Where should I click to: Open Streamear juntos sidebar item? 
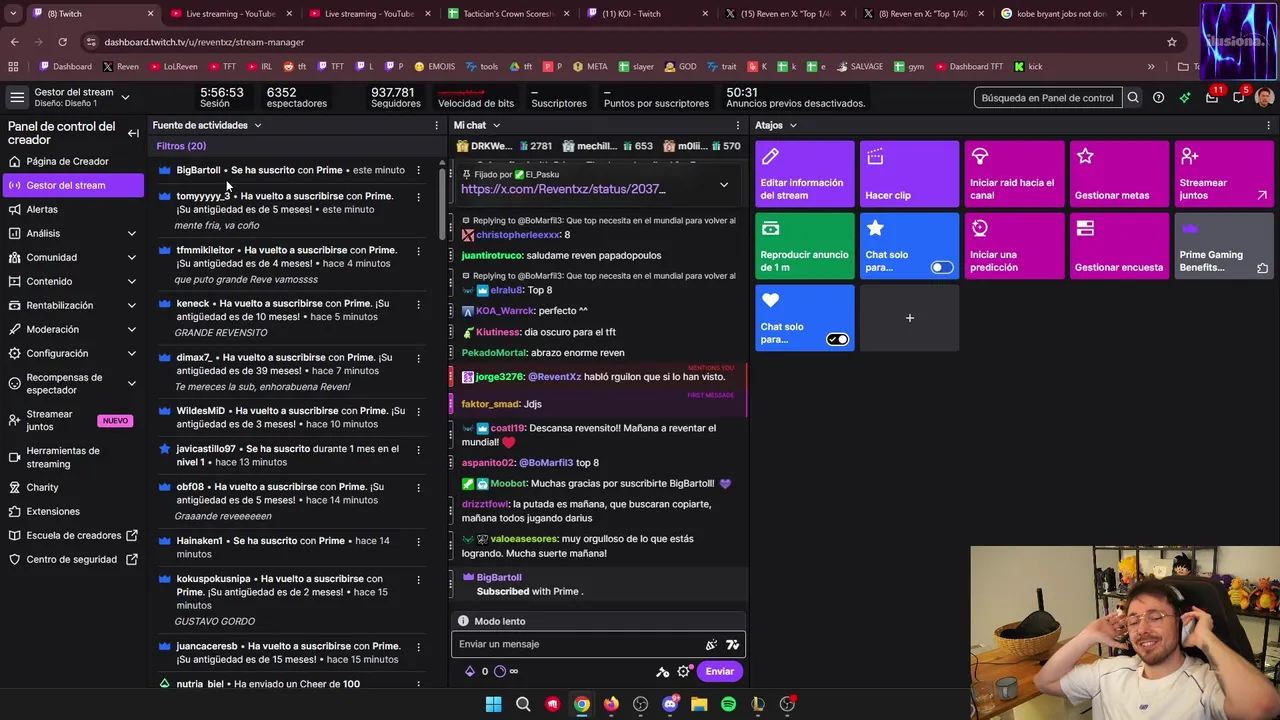point(71,421)
